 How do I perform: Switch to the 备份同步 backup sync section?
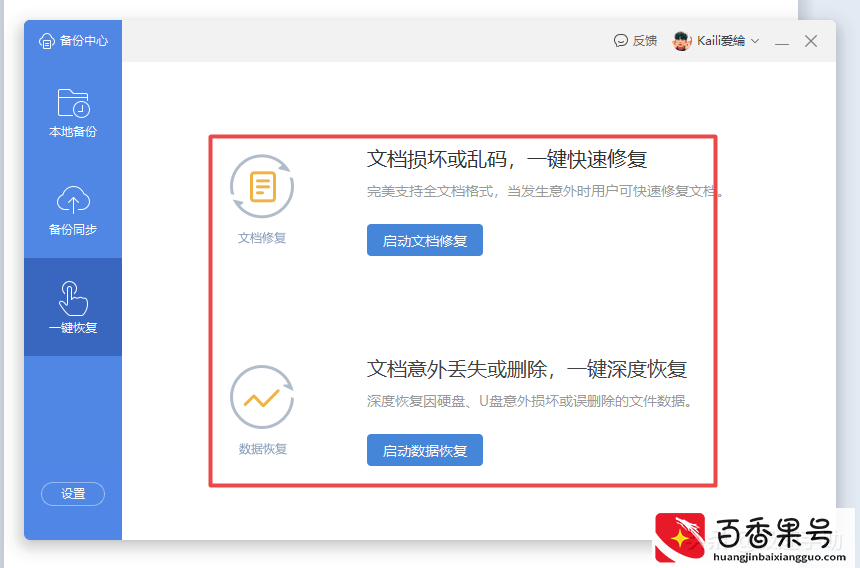[x=73, y=211]
